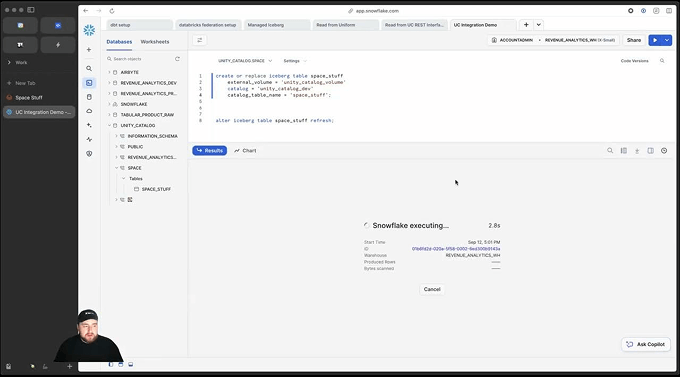This screenshot has height=377, width=680.
Task: Select the UC Integration Demo worksheet tab
Action: coord(483,25)
